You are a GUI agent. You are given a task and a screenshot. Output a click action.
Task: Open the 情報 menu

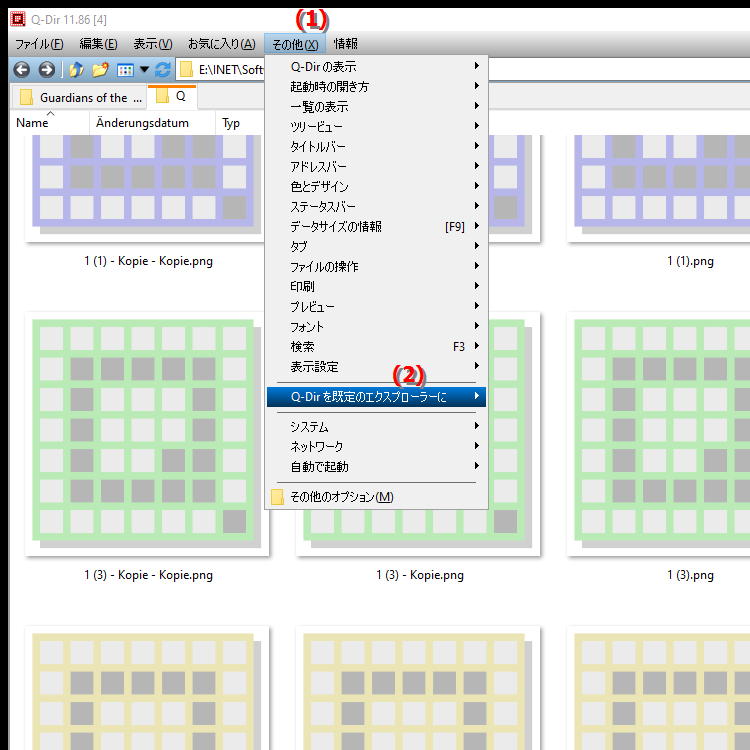(x=345, y=44)
